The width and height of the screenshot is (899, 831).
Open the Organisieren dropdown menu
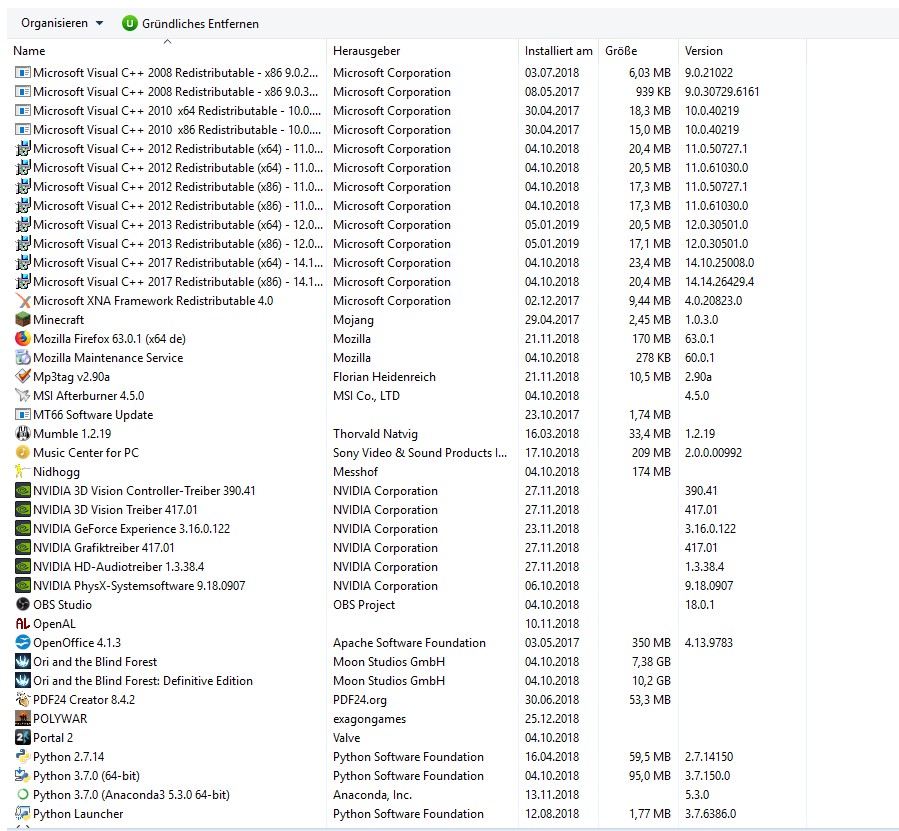pyautogui.click(x=62, y=24)
